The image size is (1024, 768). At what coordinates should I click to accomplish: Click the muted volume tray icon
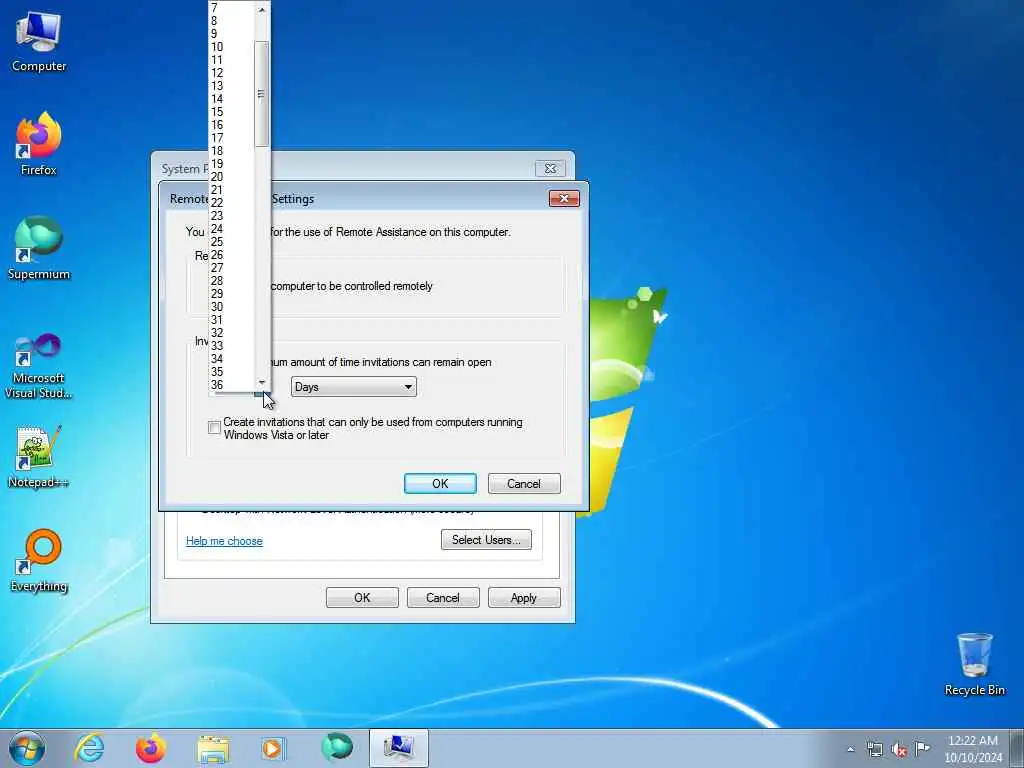click(x=899, y=749)
